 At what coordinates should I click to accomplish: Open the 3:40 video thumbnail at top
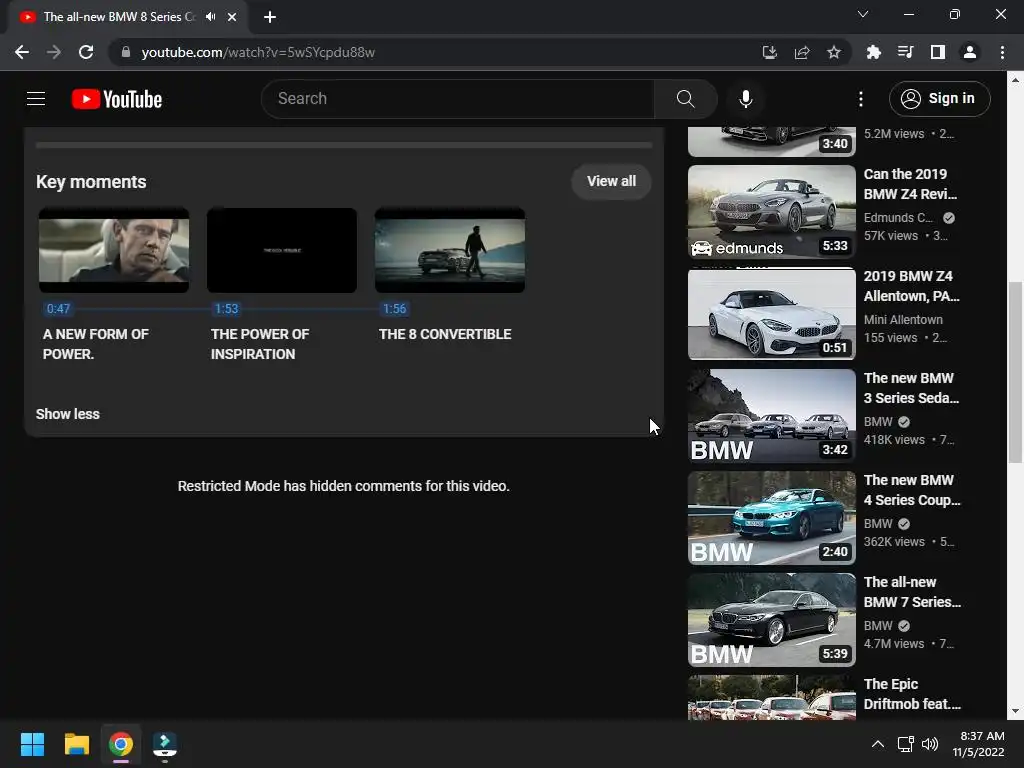(x=772, y=141)
